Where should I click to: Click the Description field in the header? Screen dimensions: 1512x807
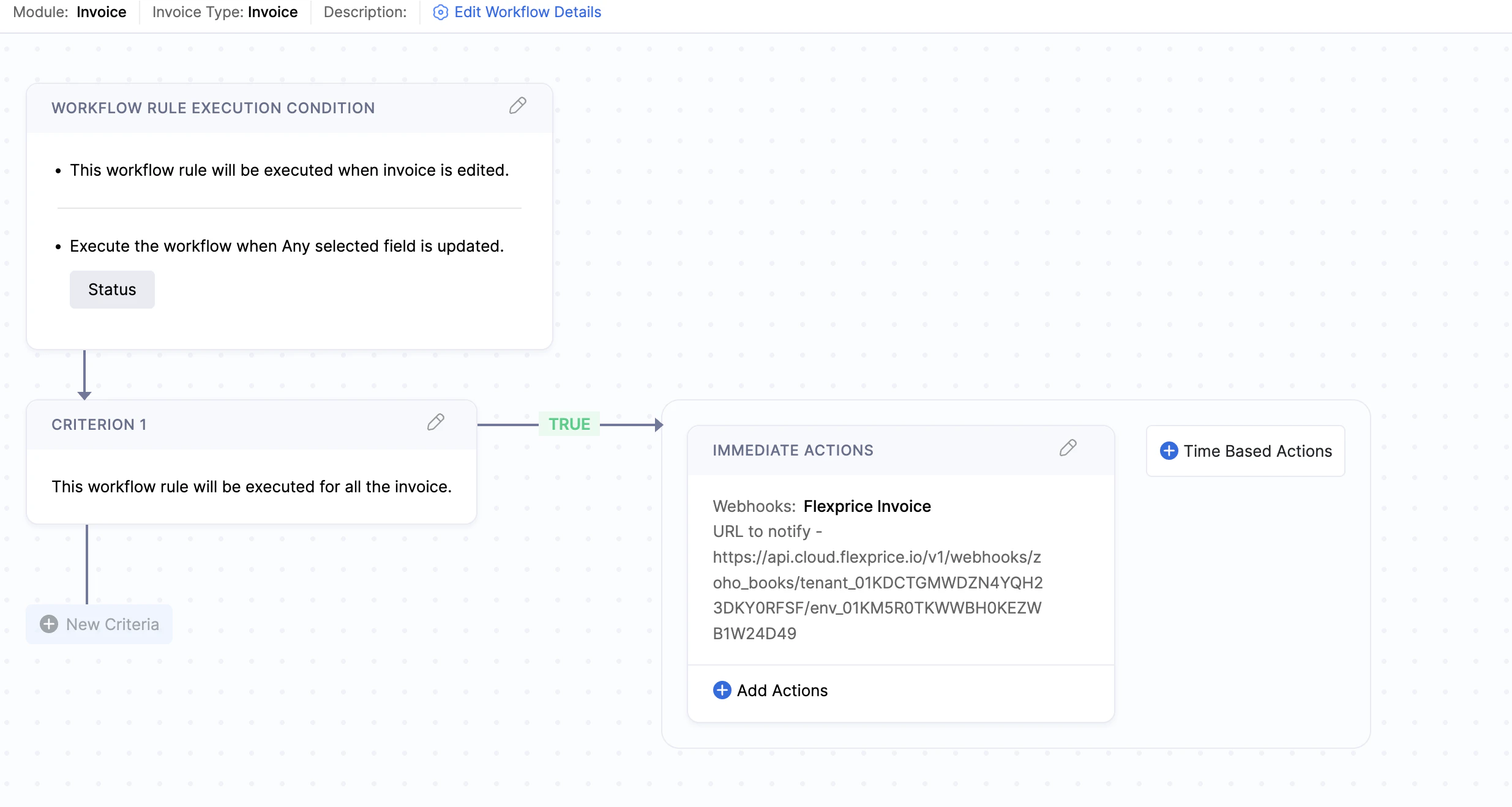coord(364,12)
